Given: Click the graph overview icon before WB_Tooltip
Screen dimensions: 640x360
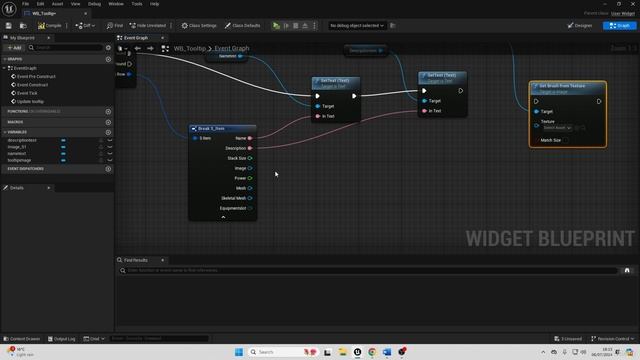Looking at the screenshot, I should pyautogui.click(x=165, y=49).
